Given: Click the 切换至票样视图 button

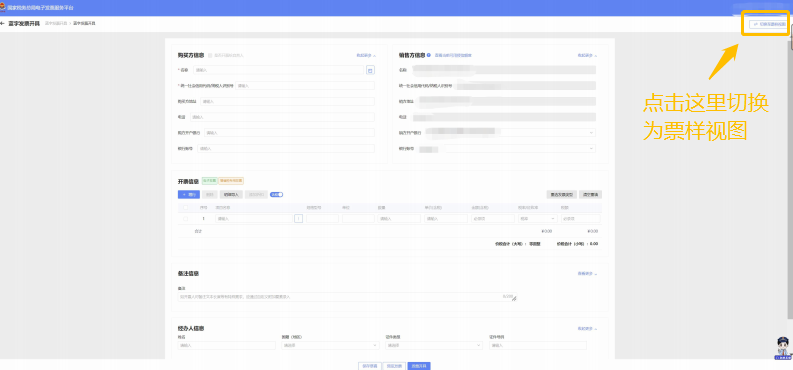Looking at the screenshot, I should [x=768, y=24].
